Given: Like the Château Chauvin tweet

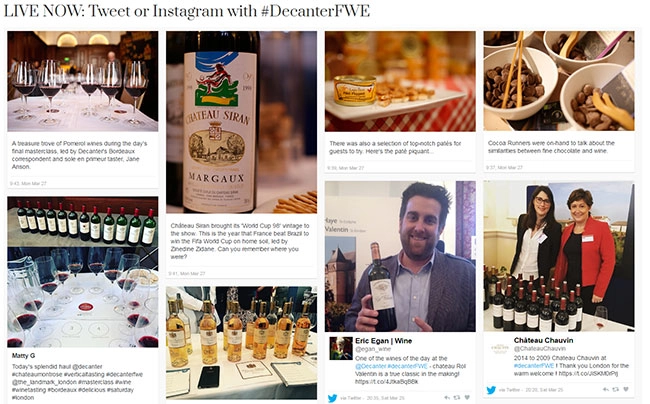Looking at the screenshot, I should (x=627, y=389).
